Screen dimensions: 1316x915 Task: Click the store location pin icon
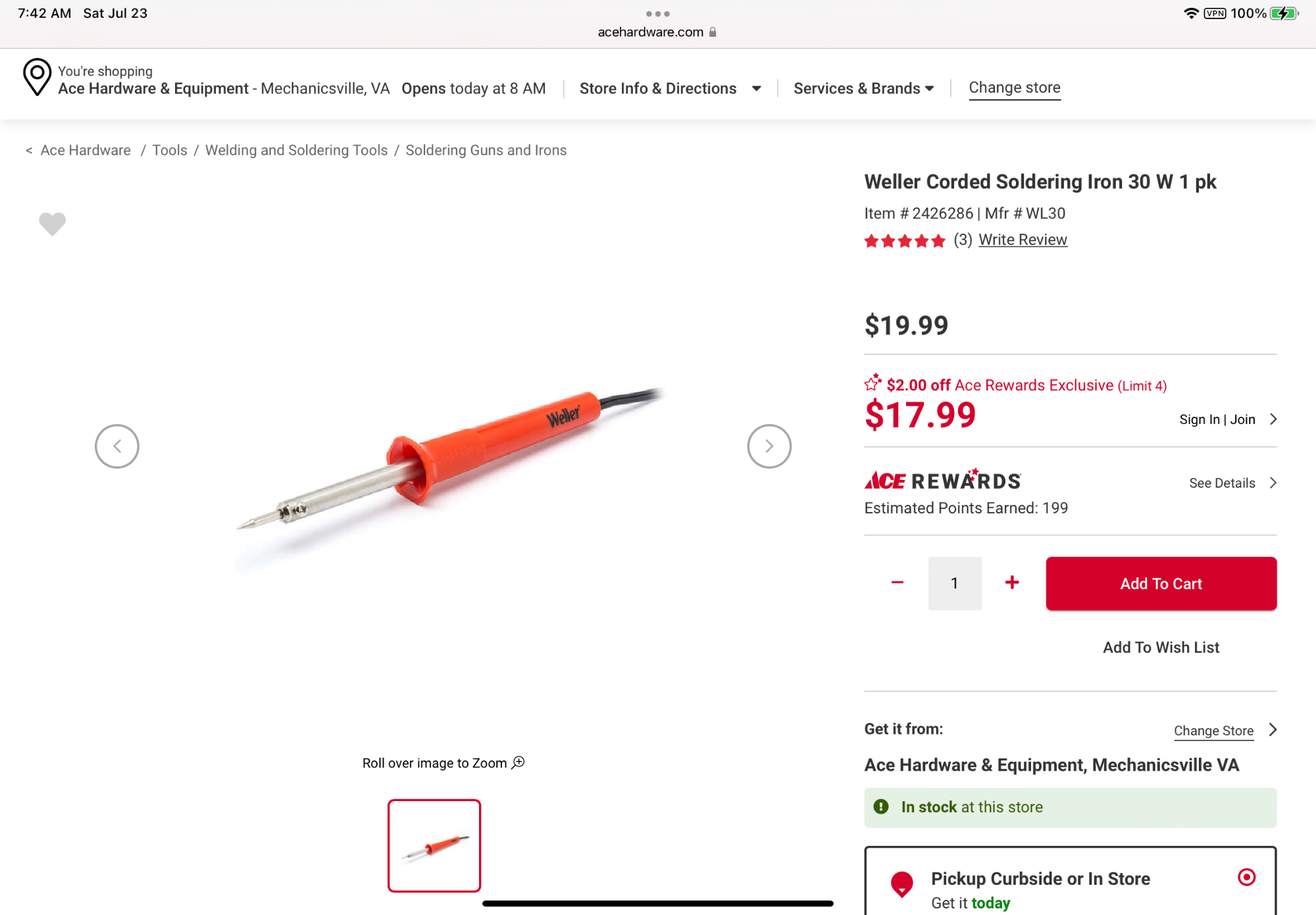(x=37, y=78)
